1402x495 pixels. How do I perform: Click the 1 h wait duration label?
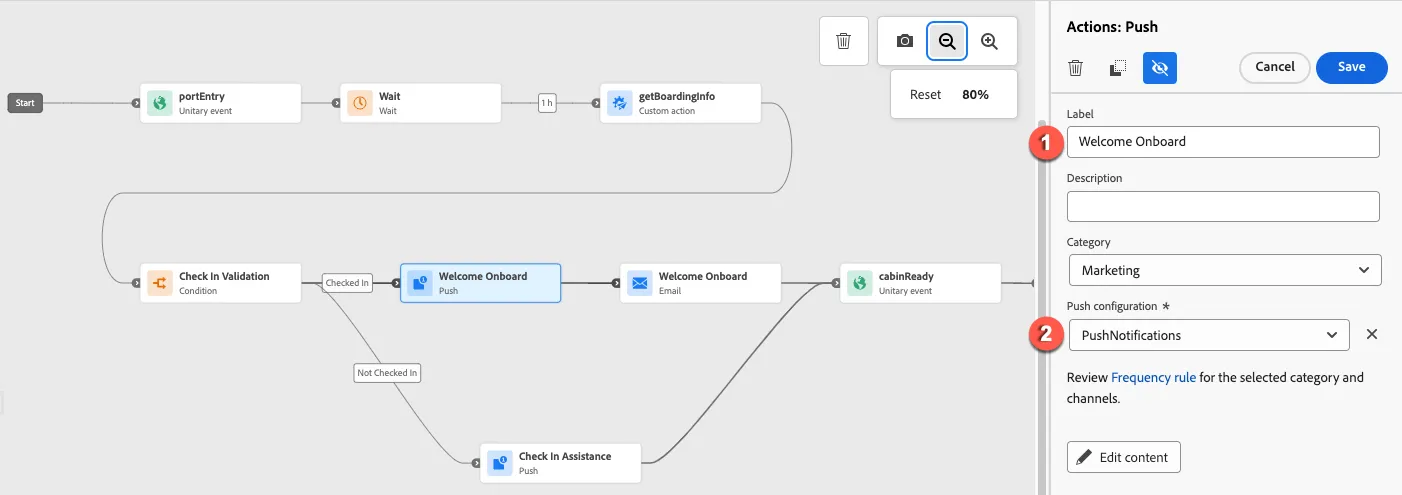[547, 103]
